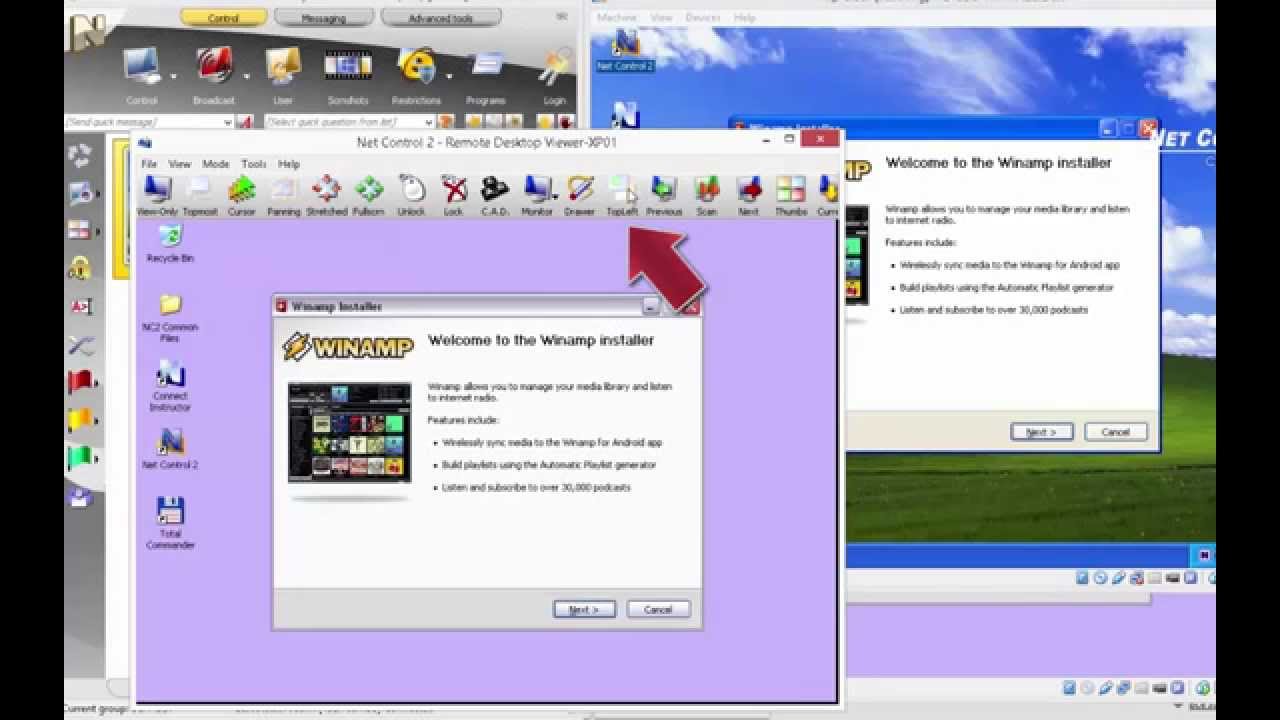Screen dimensions: 1280x720
Task: Click the Unlock mouse icon
Action: click(x=411, y=195)
